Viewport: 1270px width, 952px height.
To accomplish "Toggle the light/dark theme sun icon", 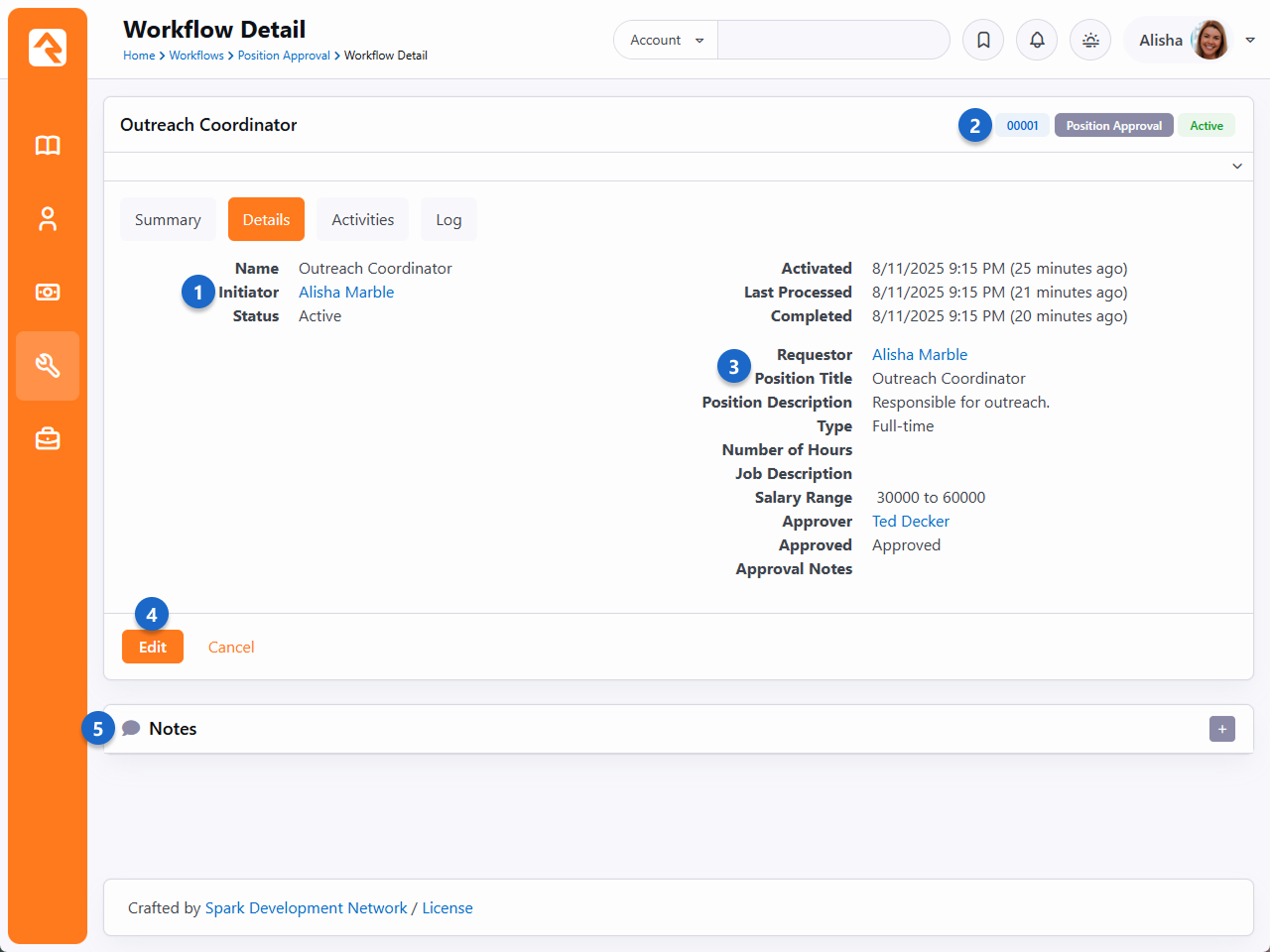I will pos(1090,40).
